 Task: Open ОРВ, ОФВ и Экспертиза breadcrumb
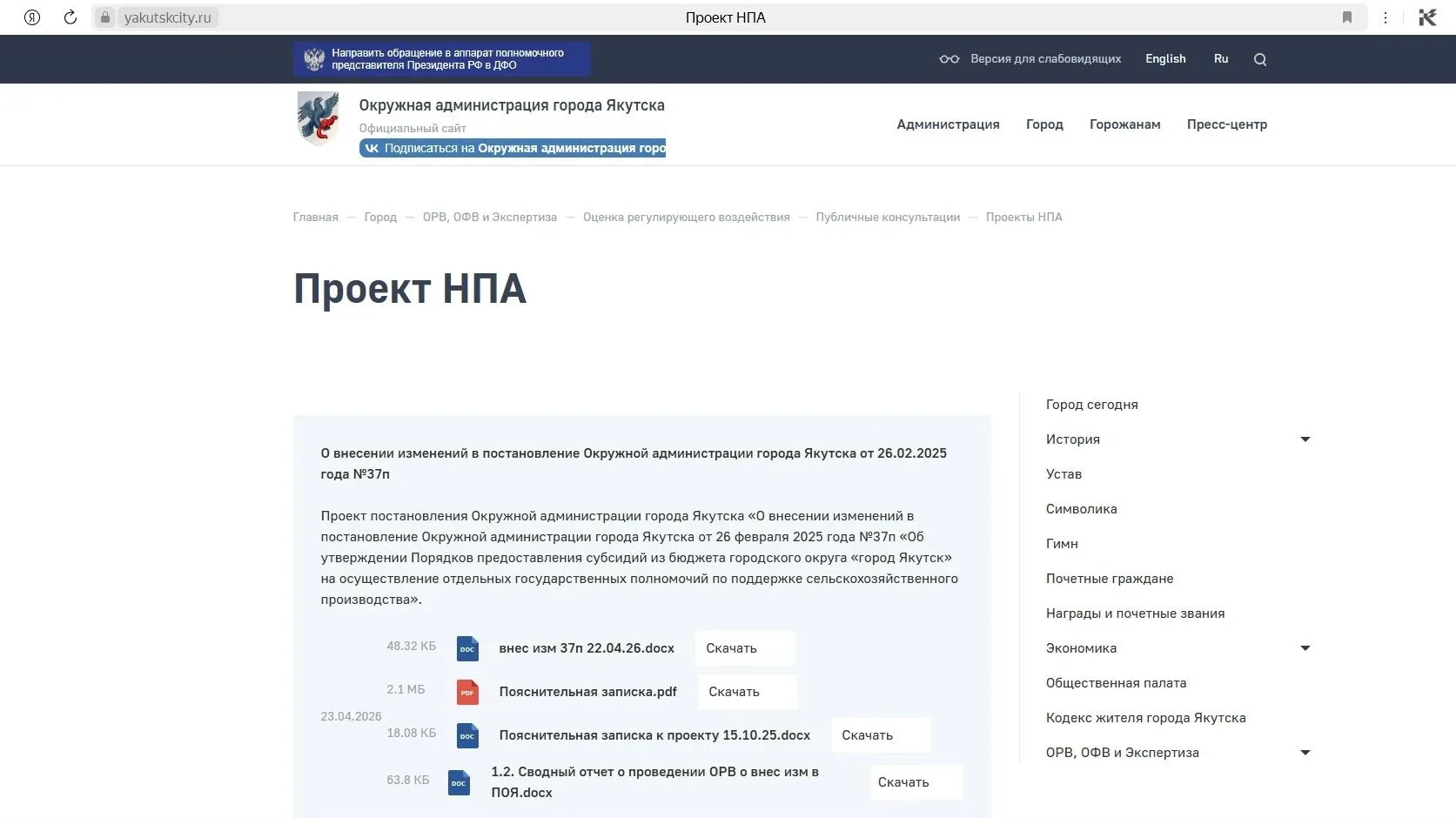coord(490,218)
